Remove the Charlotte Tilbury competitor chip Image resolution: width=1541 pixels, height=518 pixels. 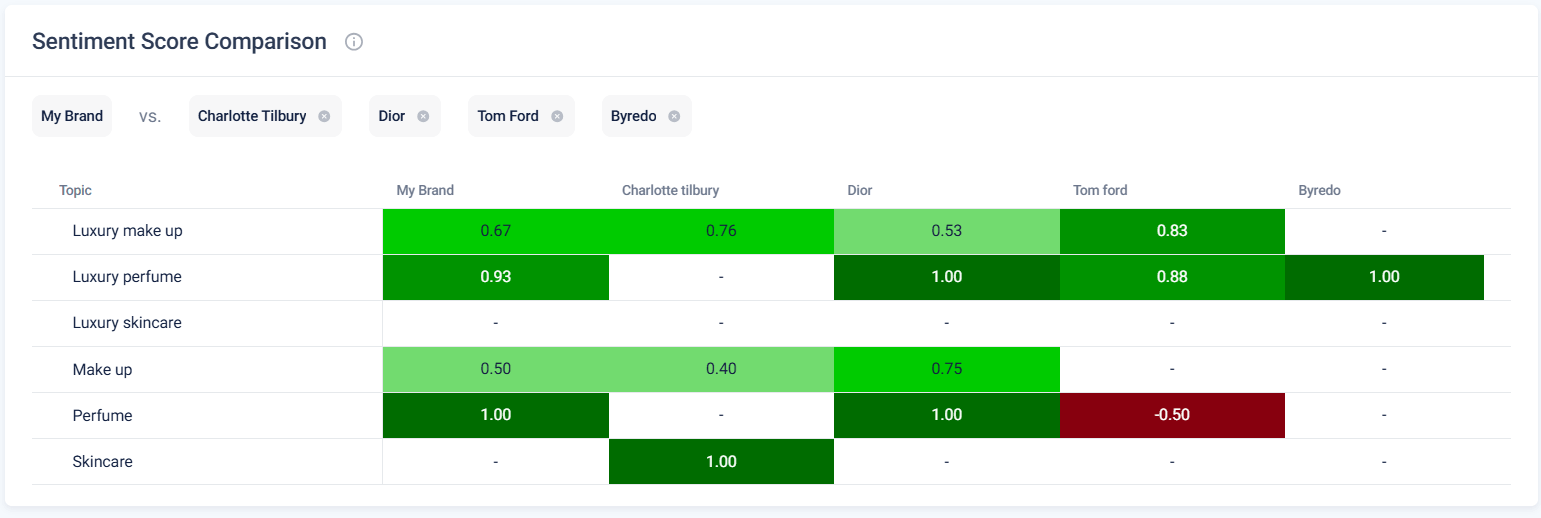pyautogui.click(x=324, y=116)
